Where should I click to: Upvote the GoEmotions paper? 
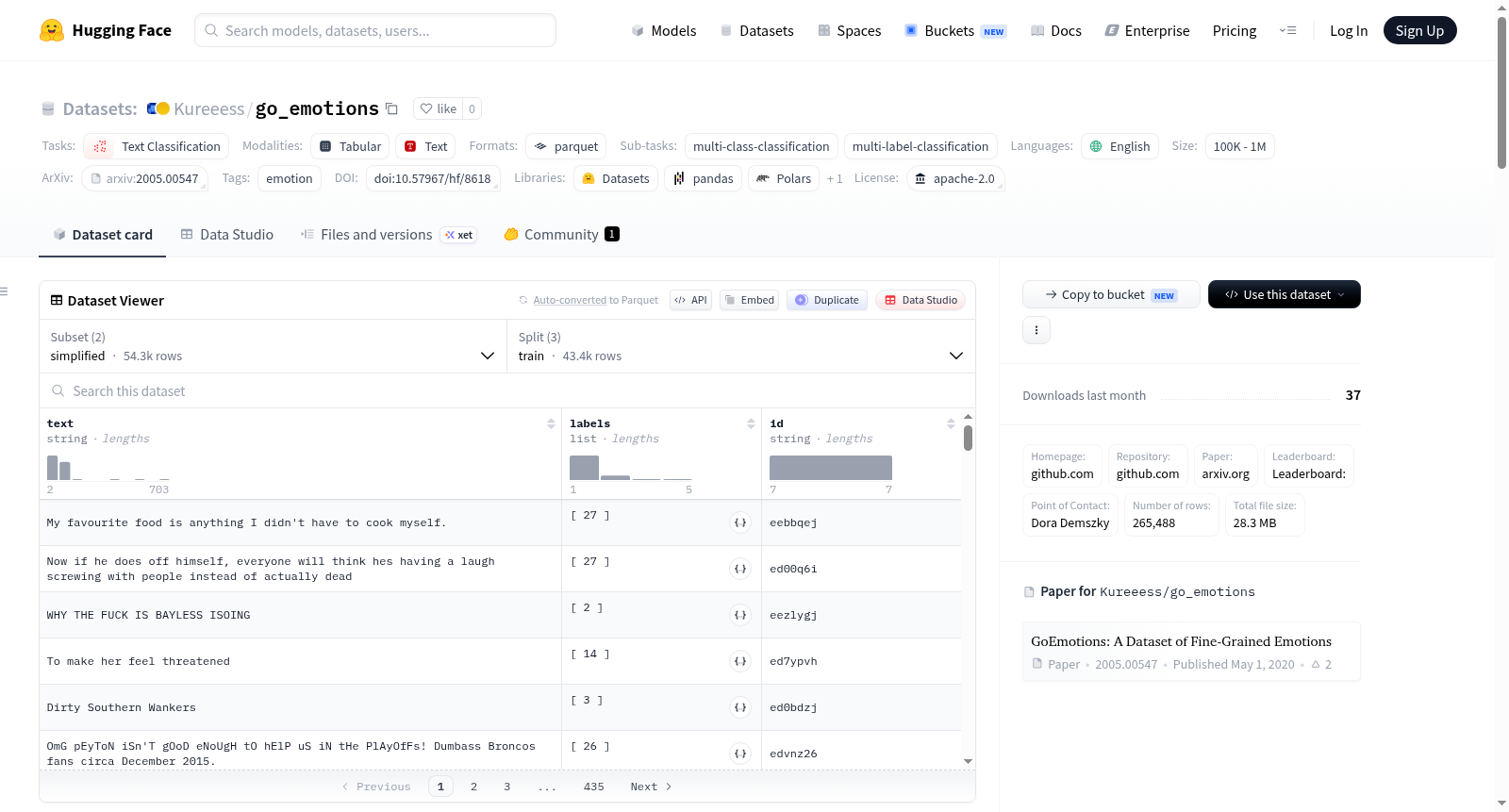[x=1321, y=664]
